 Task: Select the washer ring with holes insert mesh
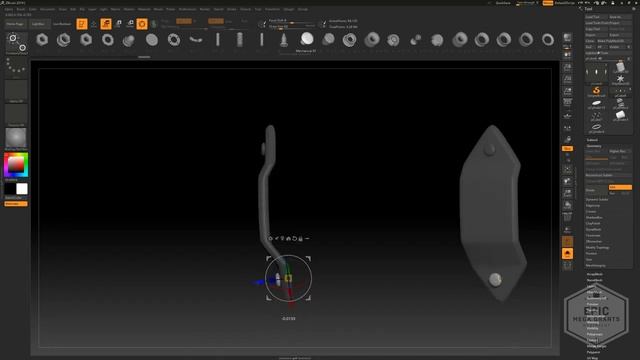pyautogui.click(x=174, y=40)
